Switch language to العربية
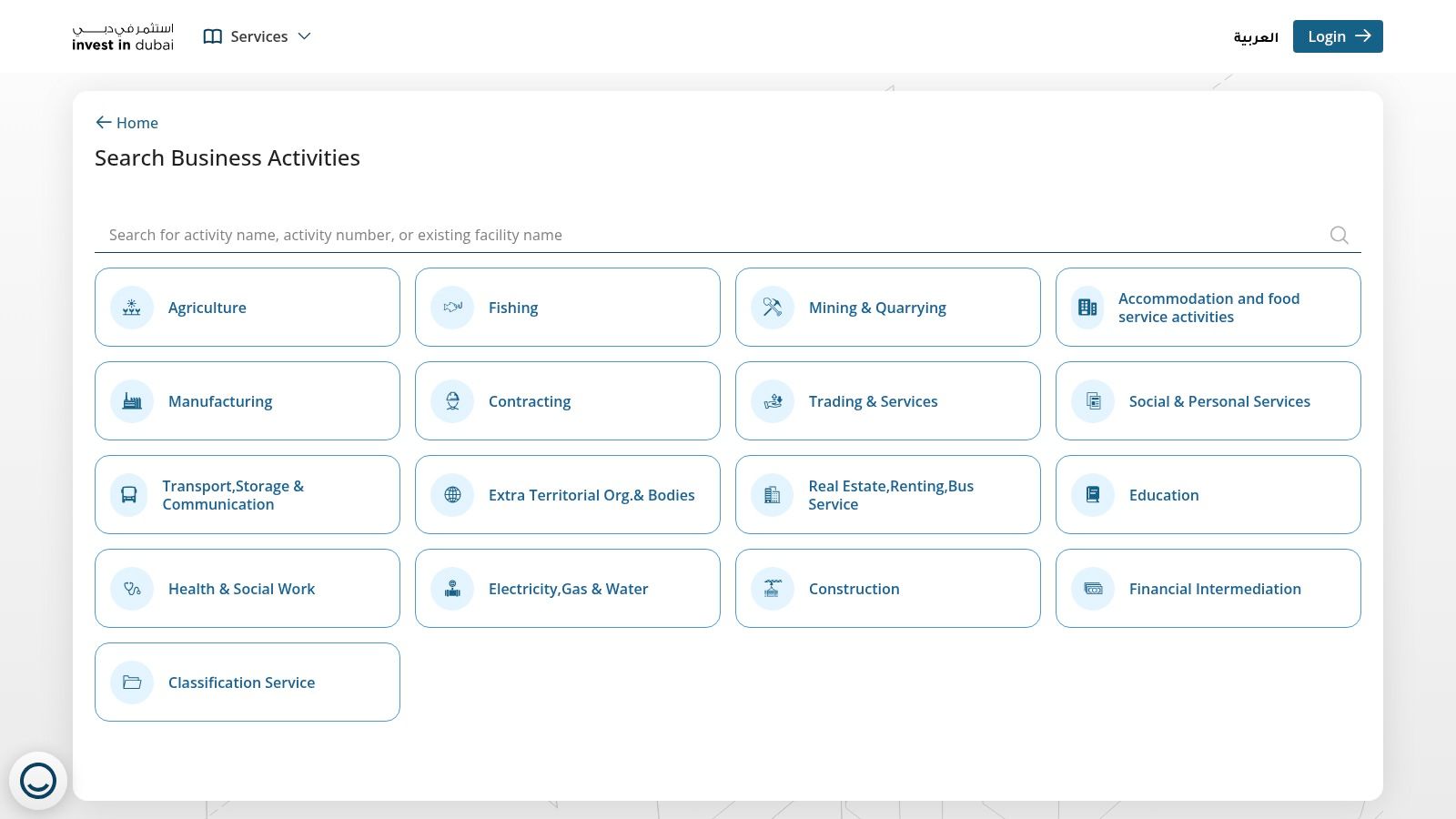Image resolution: width=1456 pixels, height=819 pixels. click(x=1256, y=36)
